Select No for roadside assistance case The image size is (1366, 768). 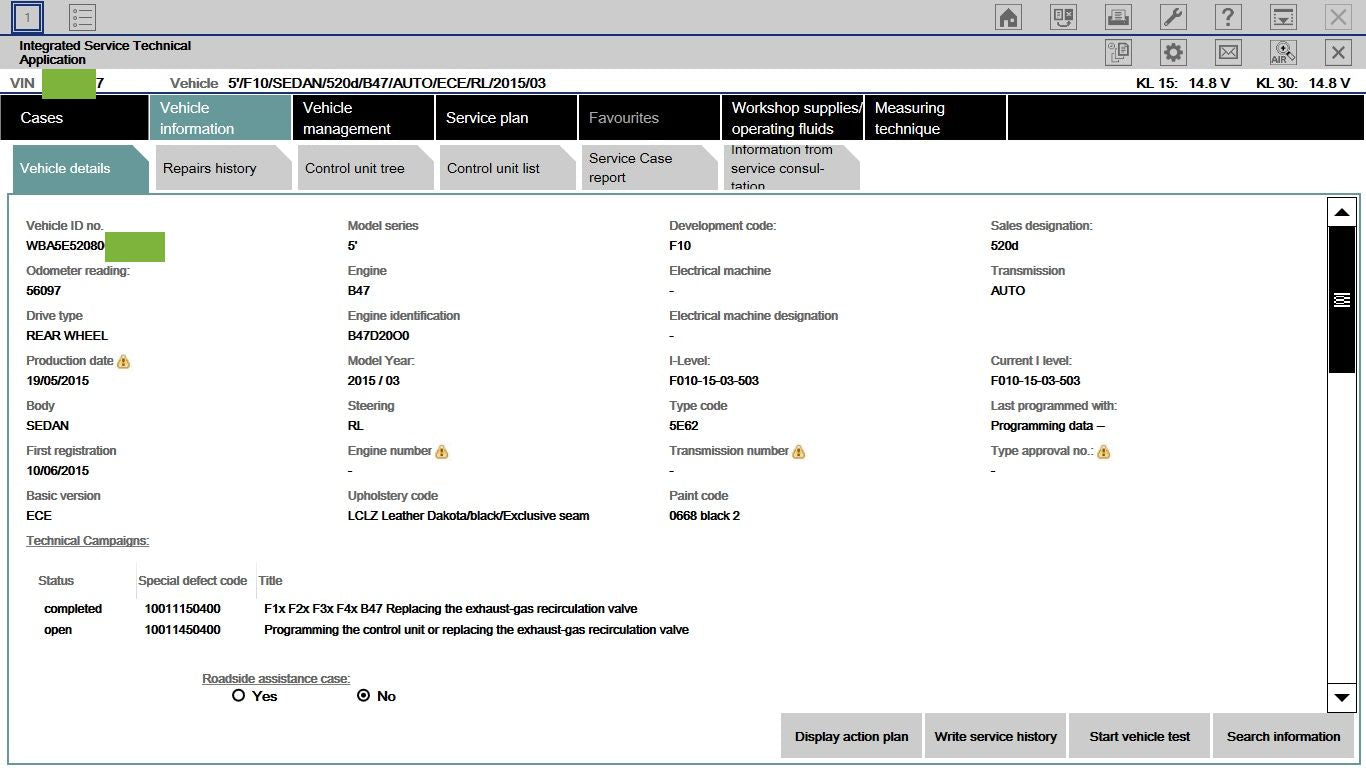coord(365,696)
